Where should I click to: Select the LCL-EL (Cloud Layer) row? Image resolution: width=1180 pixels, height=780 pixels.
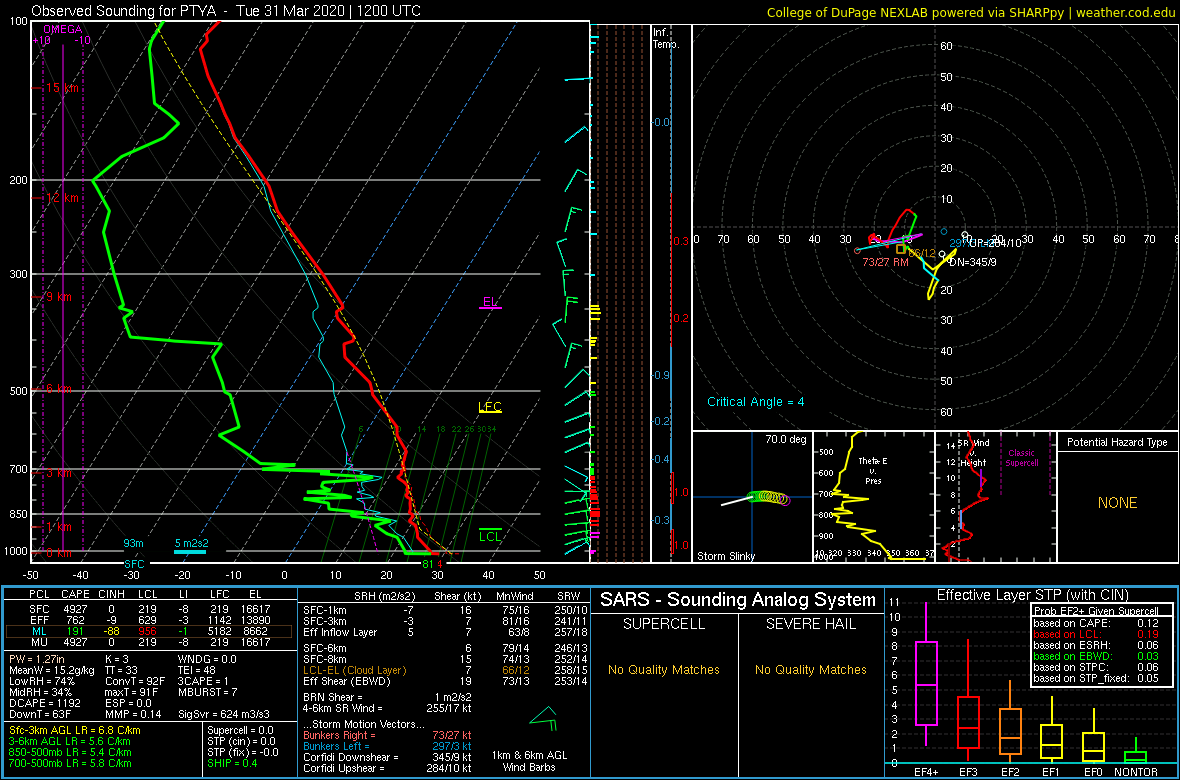click(x=443, y=671)
